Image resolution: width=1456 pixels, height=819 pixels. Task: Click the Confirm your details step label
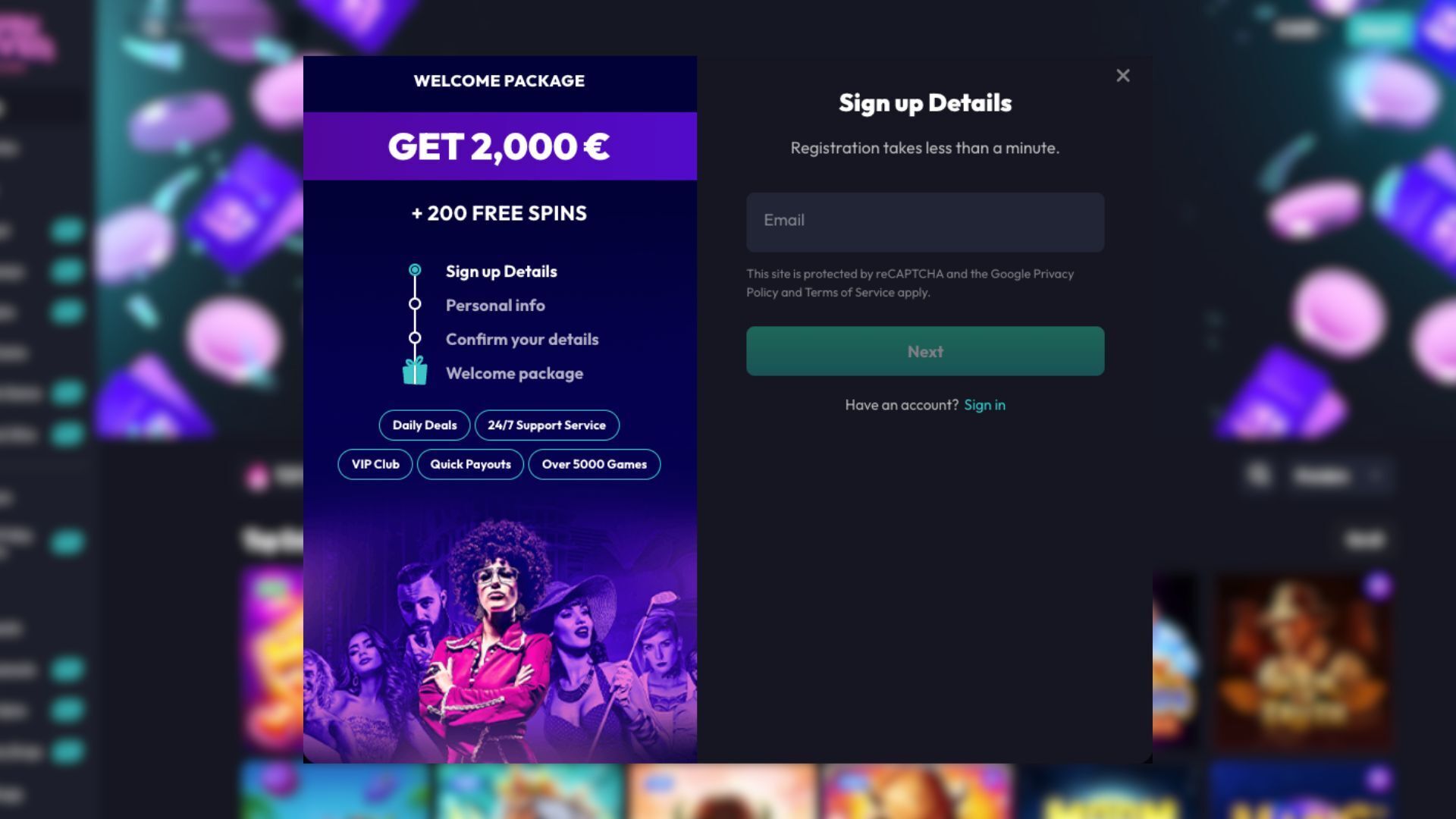(x=522, y=340)
